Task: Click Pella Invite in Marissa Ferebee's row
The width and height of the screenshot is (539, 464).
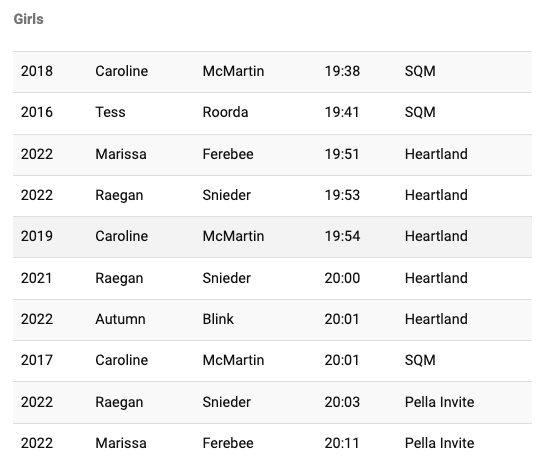Action: click(x=439, y=443)
